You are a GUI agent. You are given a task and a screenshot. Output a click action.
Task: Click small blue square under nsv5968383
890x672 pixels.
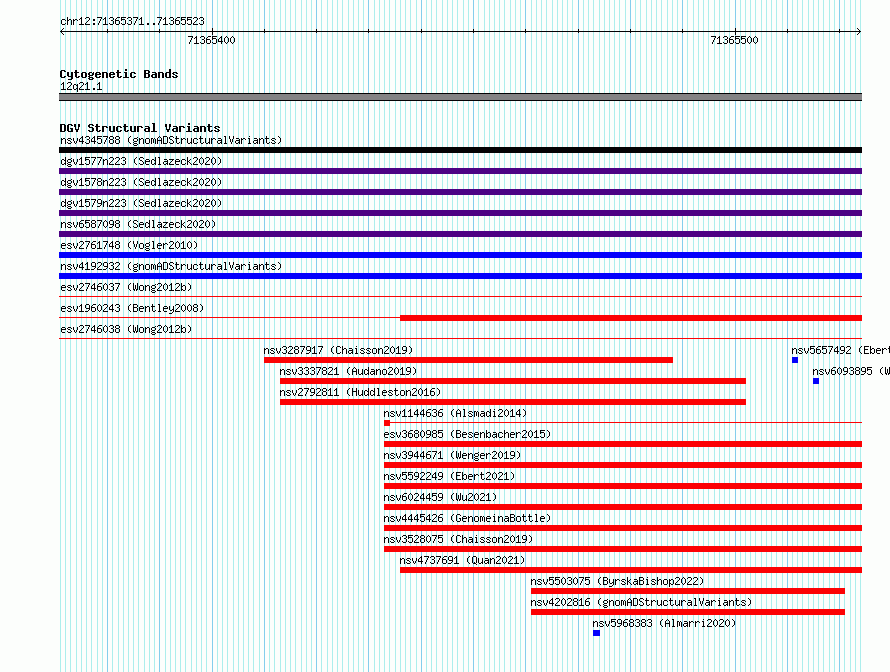(x=597, y=633)
